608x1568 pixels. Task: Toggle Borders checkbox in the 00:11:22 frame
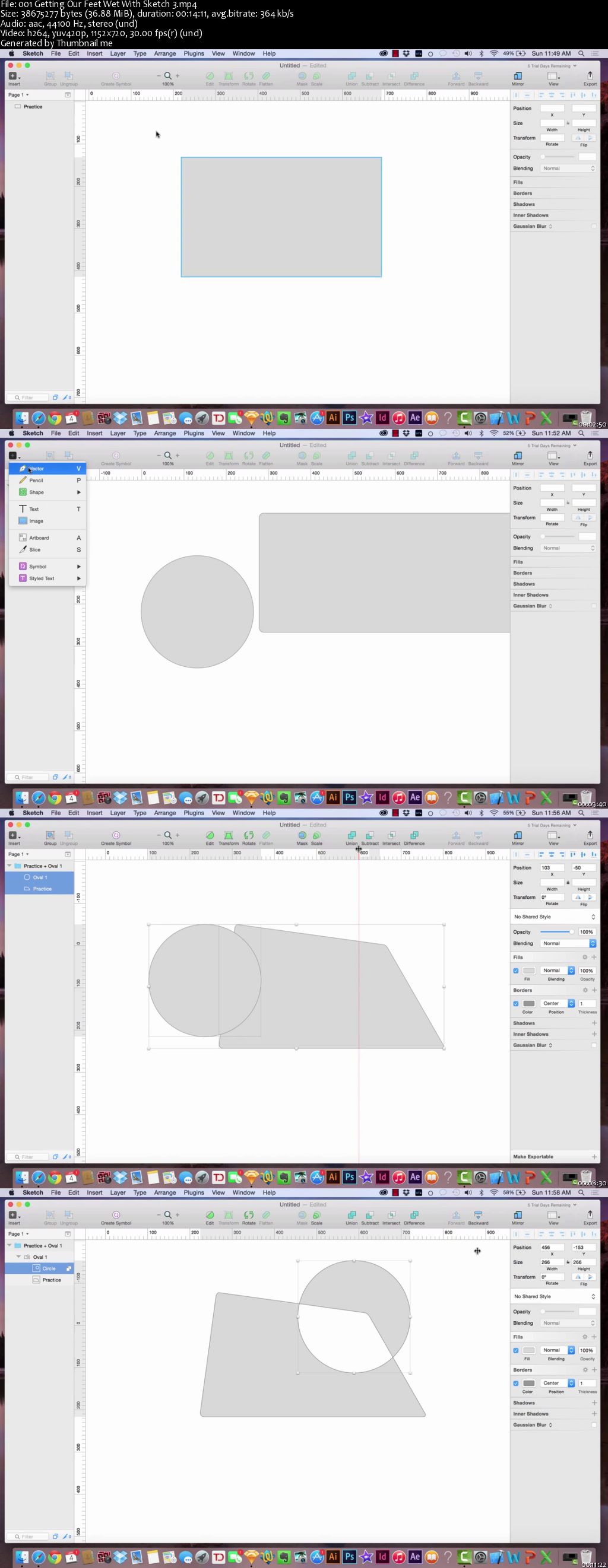click(x=516, y=1383)
